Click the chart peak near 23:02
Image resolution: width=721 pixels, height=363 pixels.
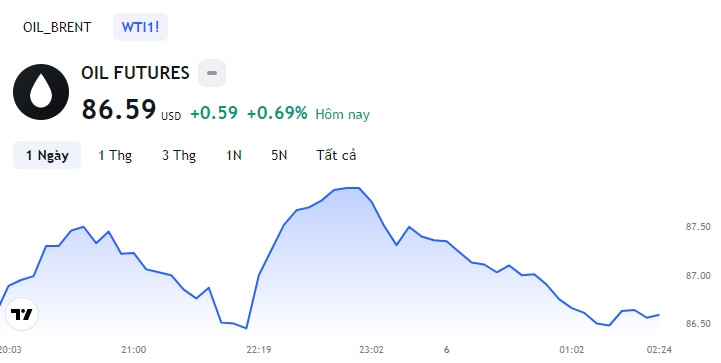pos(353,188)
